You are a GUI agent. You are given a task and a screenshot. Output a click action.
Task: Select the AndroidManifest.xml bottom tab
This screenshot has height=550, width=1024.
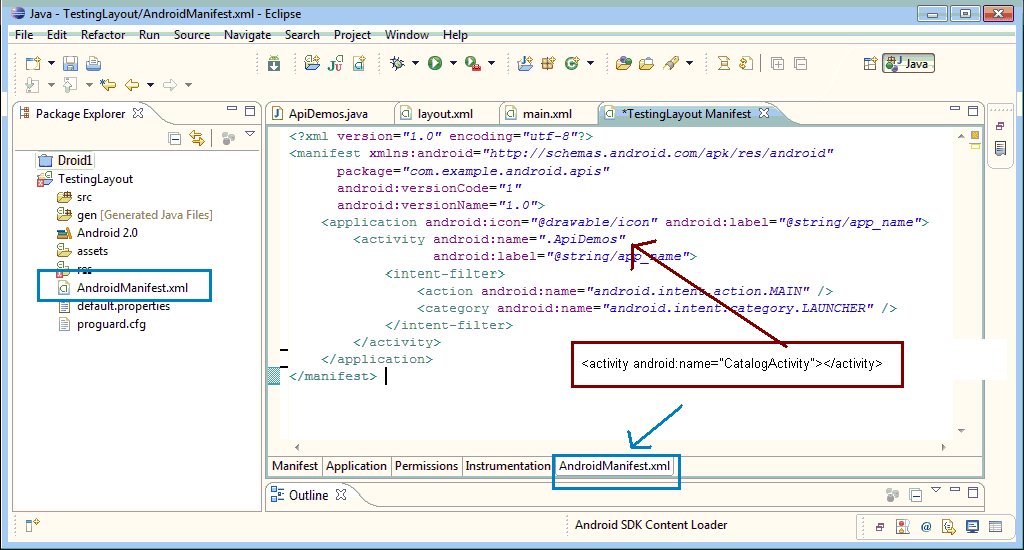(x=615, y=466)
